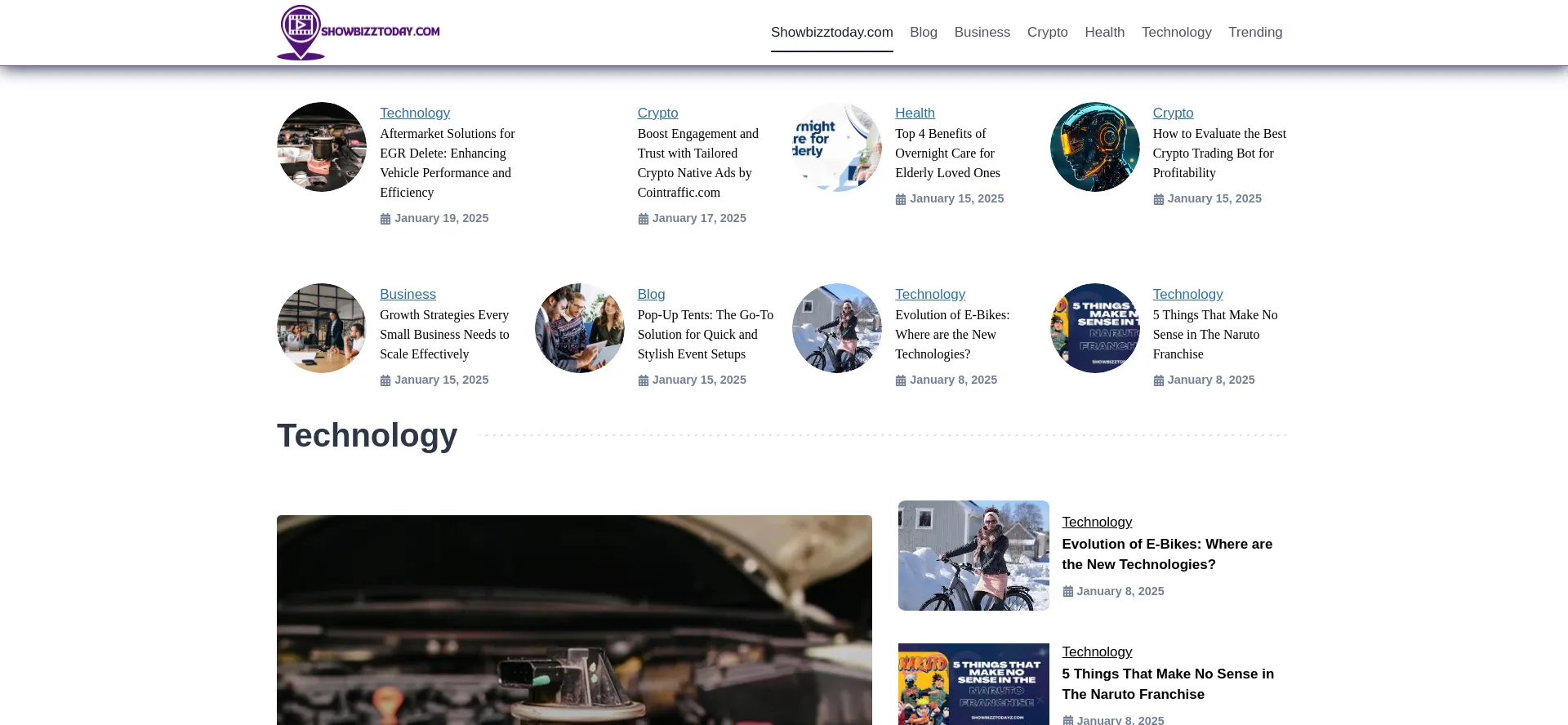Open the Showbizztoday.com nav item

pos(832,32)
